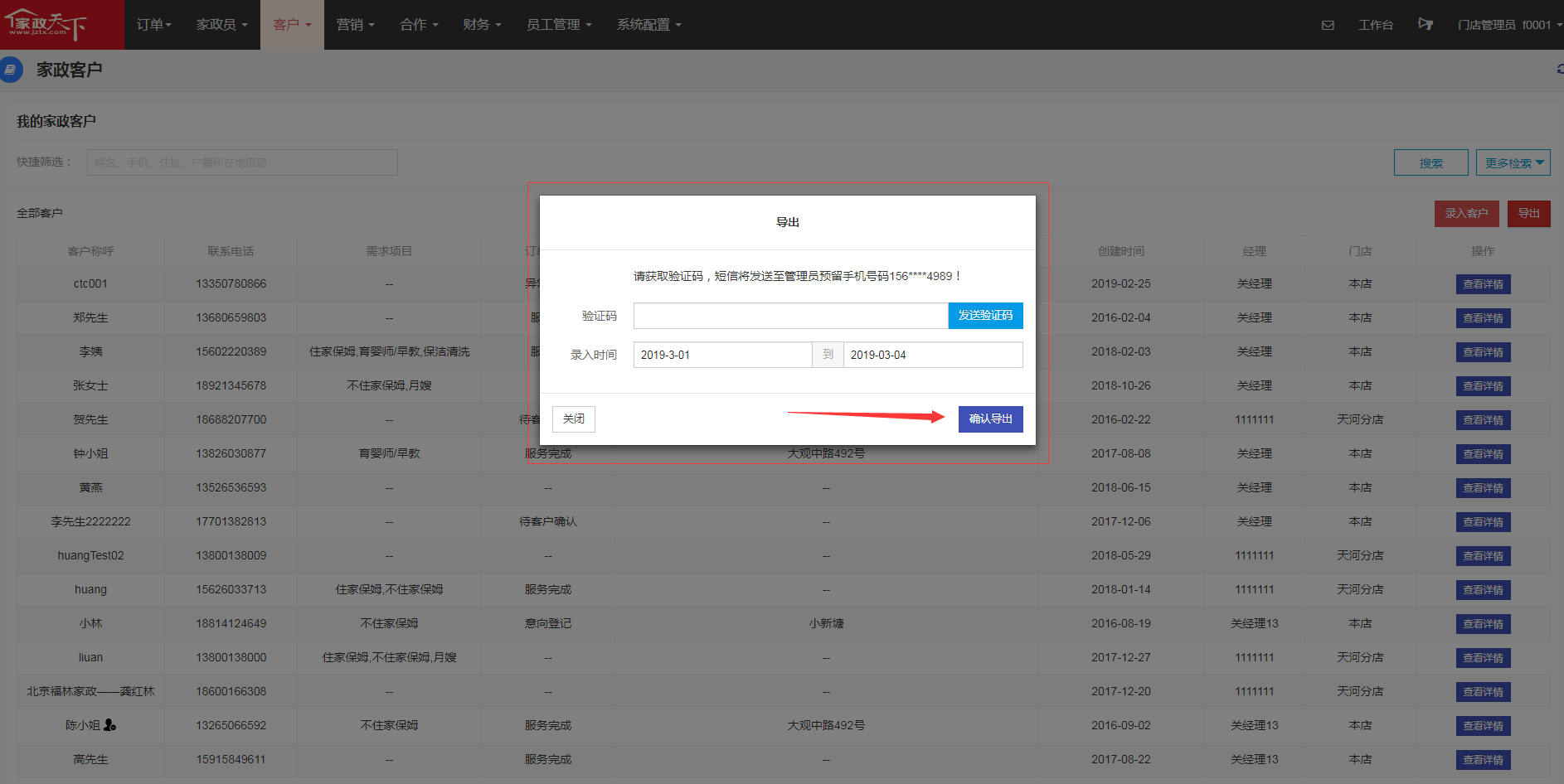Click the blue 家政客户 page icon
The height and width of the screenshot is (784, 1564).
tap(10, 70)
